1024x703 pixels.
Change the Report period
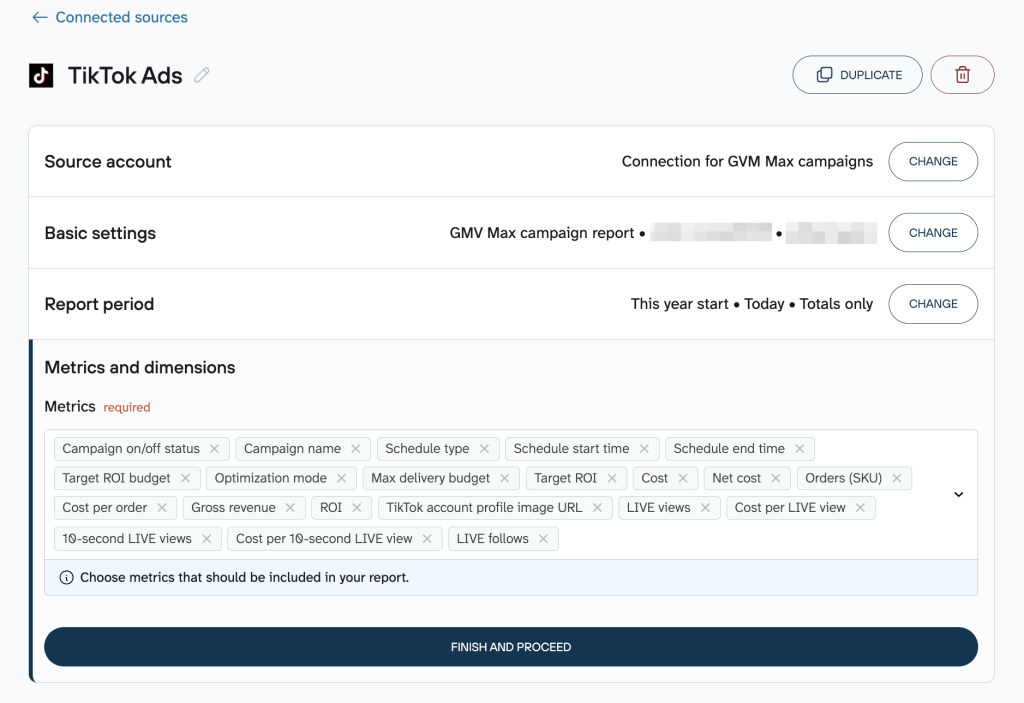(x=933, y=304)
